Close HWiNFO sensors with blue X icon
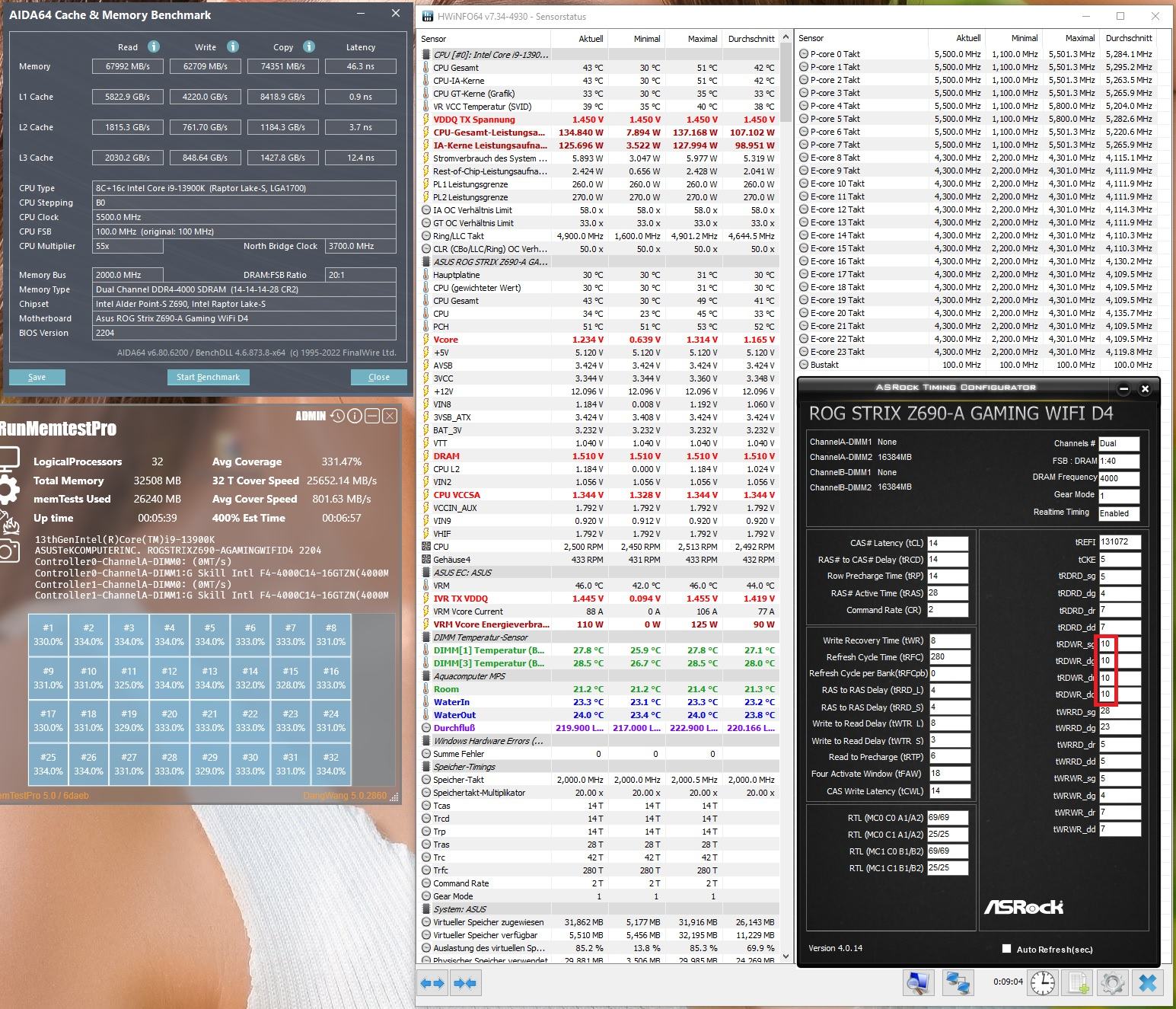 coord(1148,982)
